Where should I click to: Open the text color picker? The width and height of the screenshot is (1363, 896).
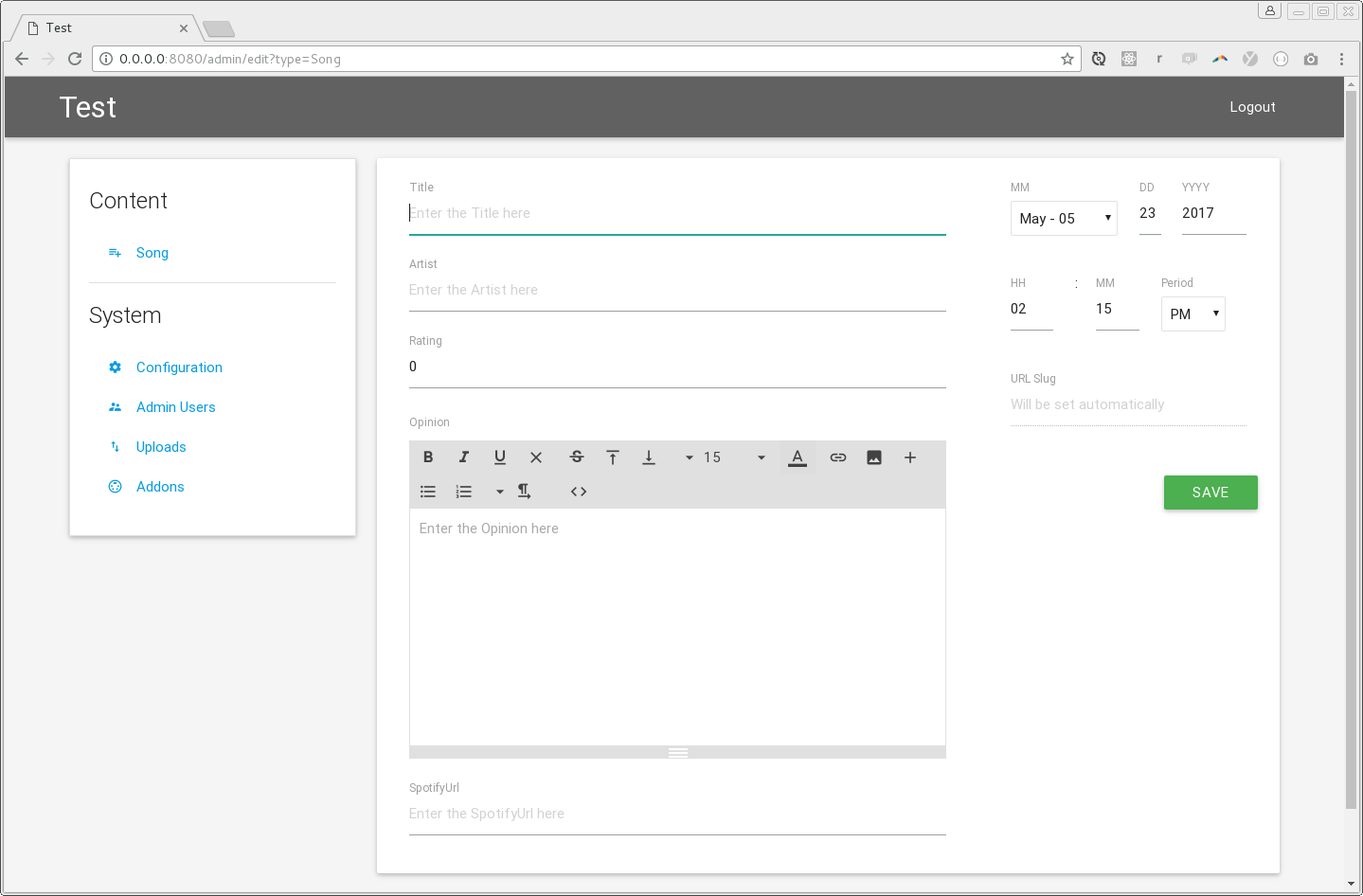click(x=797, y=457)
